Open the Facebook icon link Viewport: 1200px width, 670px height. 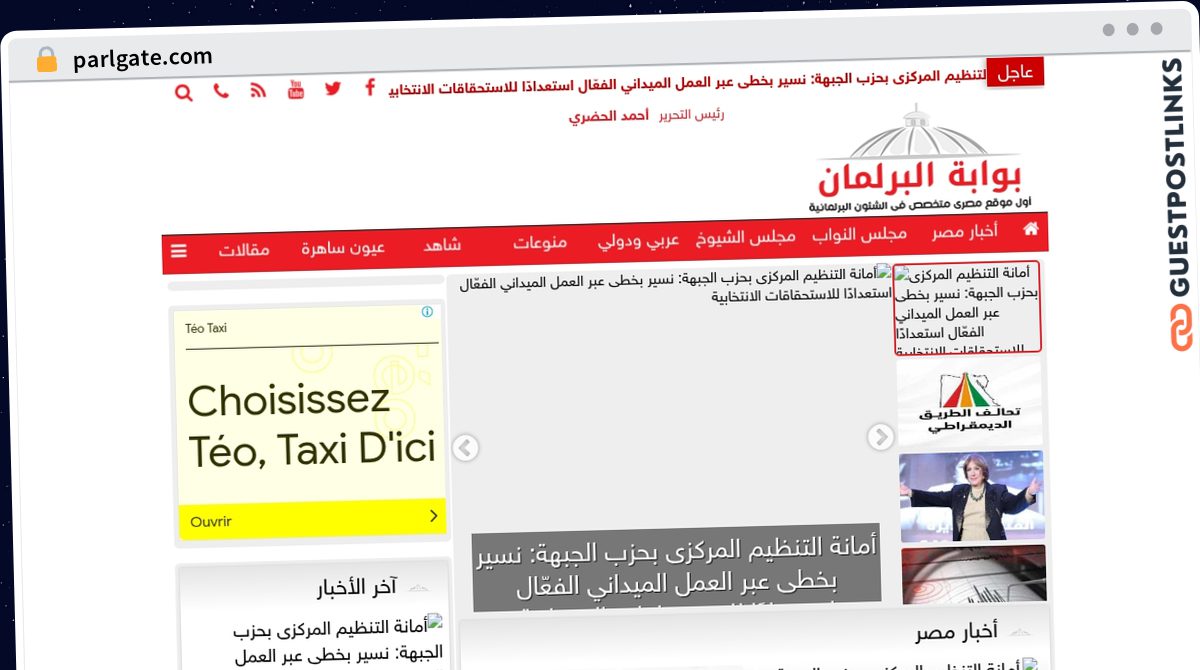point(370,87)
